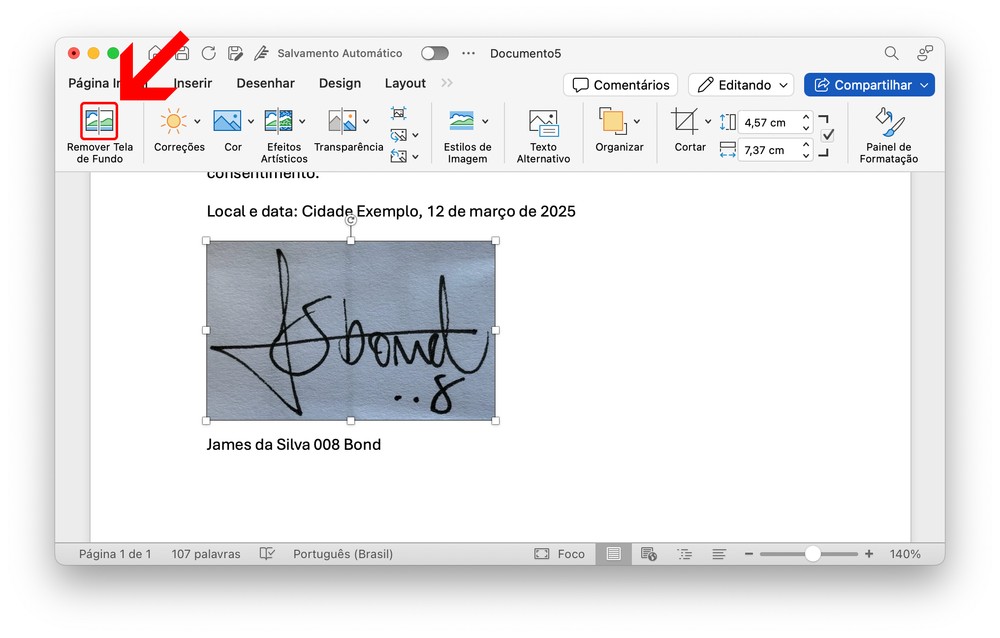Open the Design ribbon tab
This screenshot has height=638, width=1000.
click(x=340, y=84)
